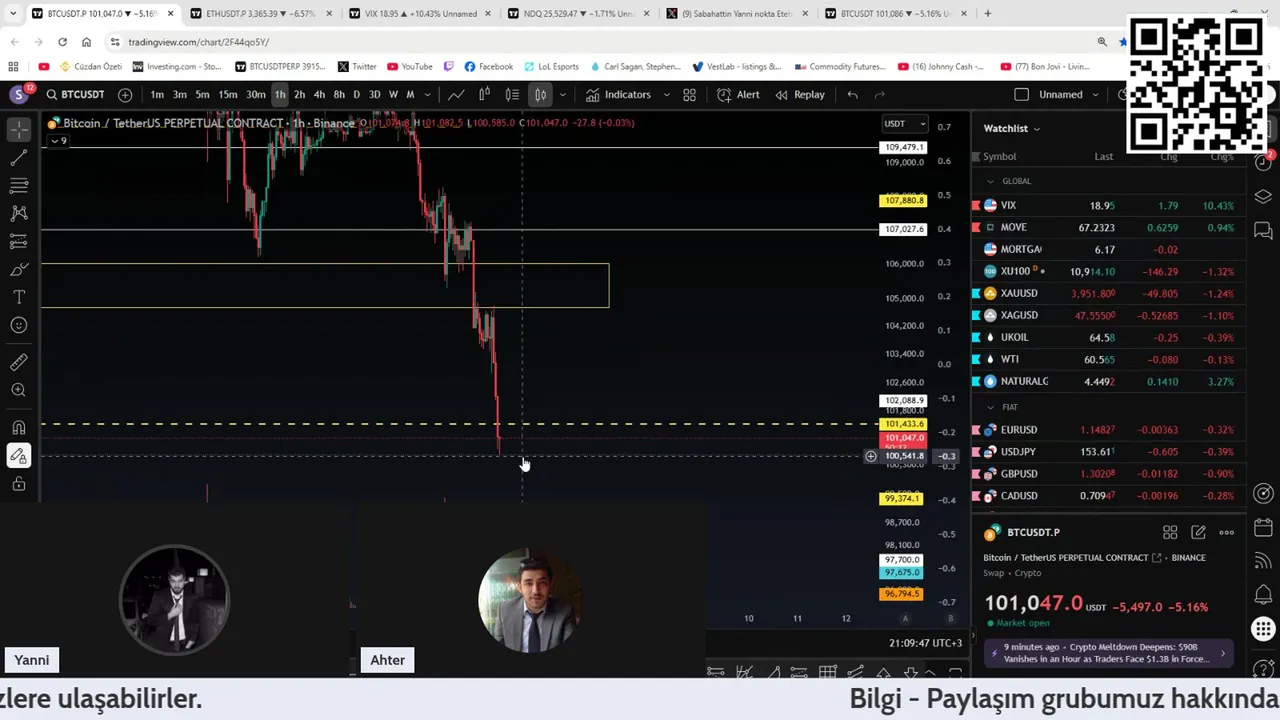Open the forecasting and measurement tools
Viewport: 1280px width, 720px height.
click(19, 241)
